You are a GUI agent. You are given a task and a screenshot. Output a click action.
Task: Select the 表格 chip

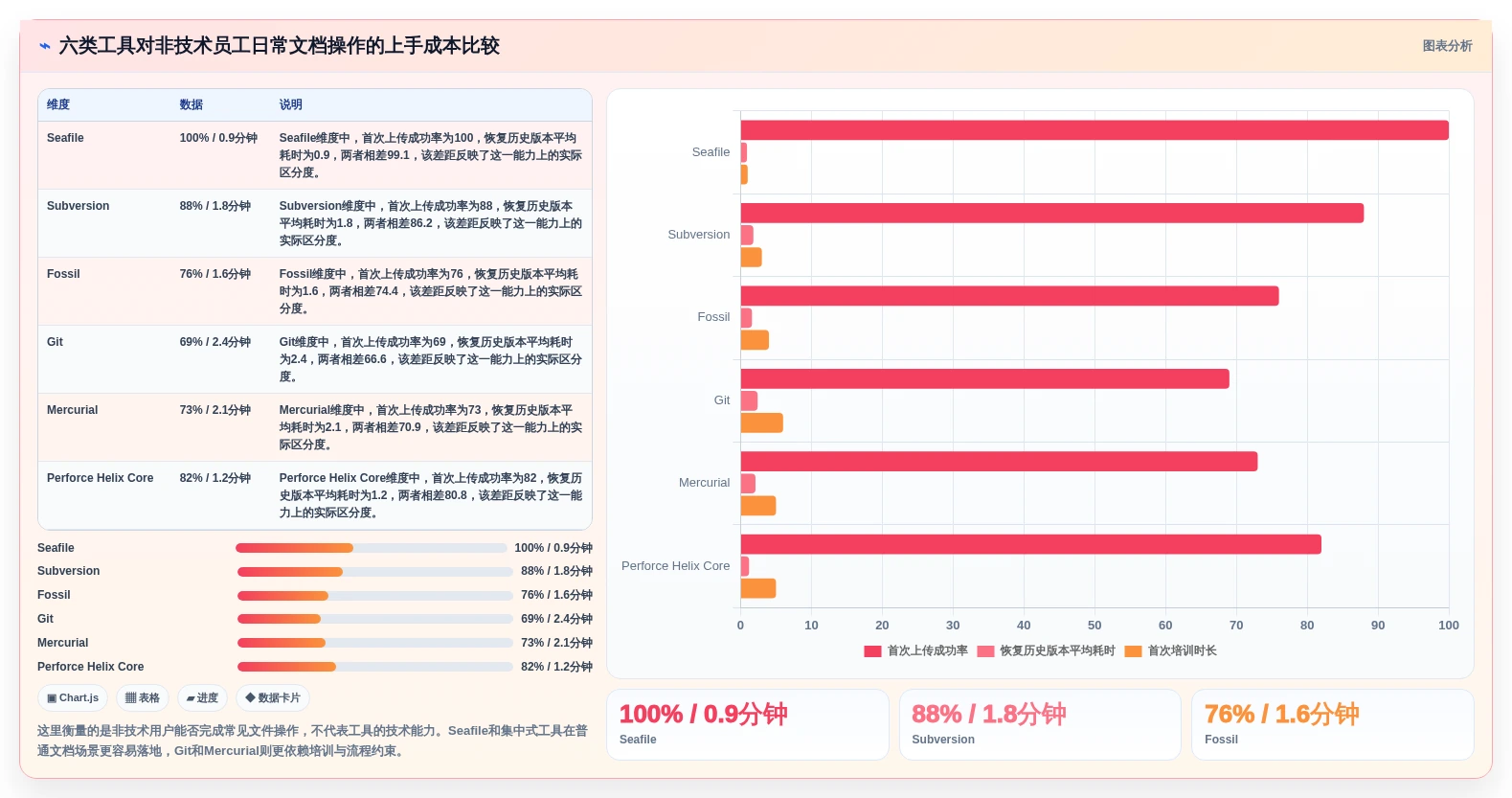click(x=143, y=698)
